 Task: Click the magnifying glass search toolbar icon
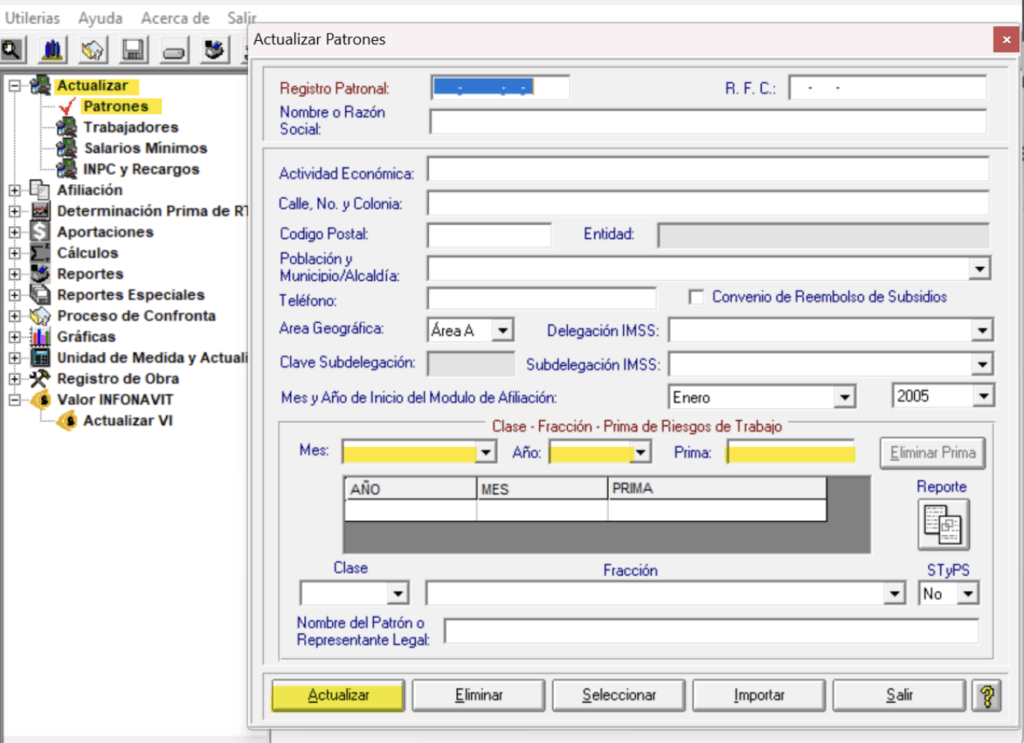tap(12, 50)
